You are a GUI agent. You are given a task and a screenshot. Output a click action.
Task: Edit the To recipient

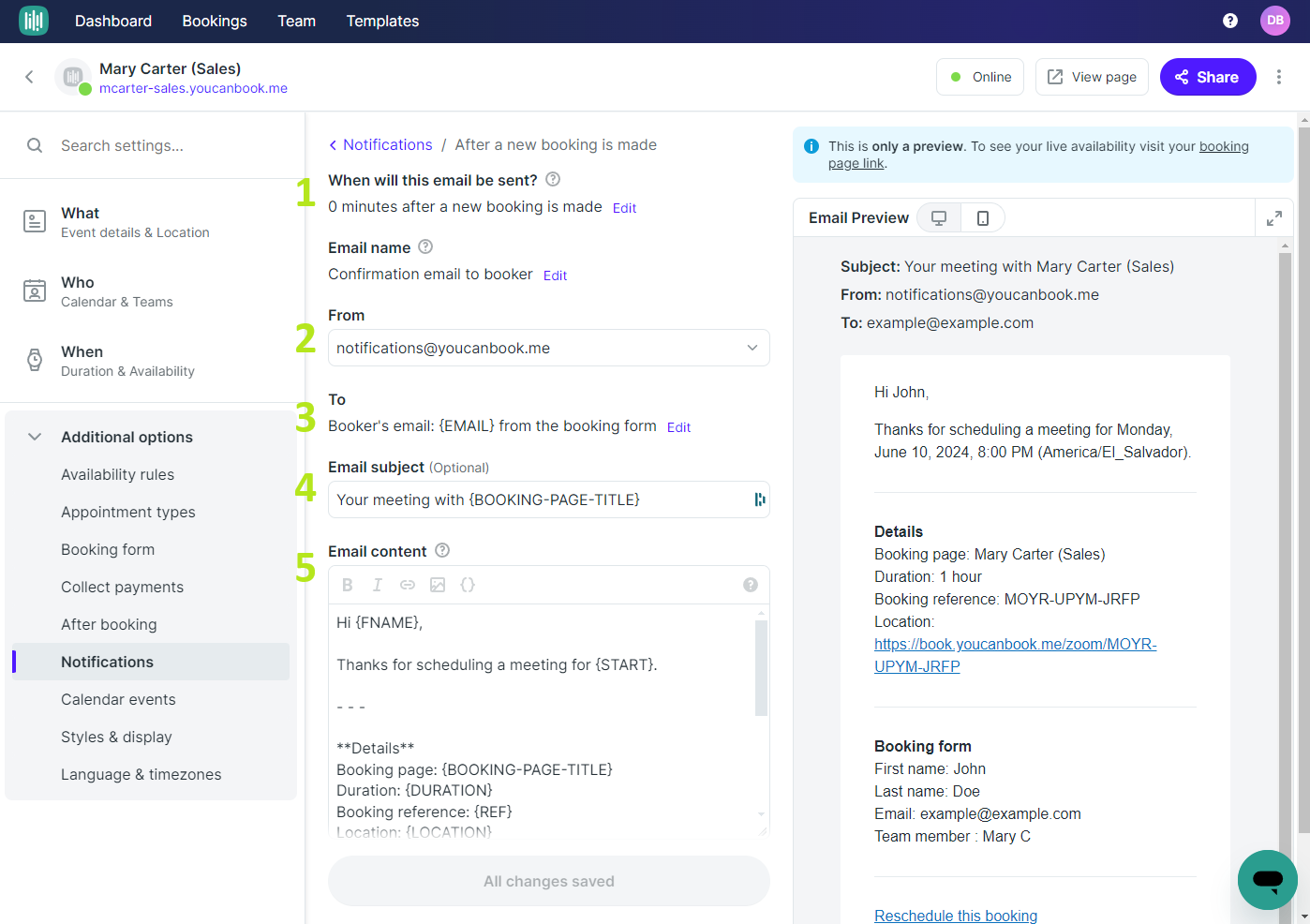pyautogui.click(x=678, y=427)
